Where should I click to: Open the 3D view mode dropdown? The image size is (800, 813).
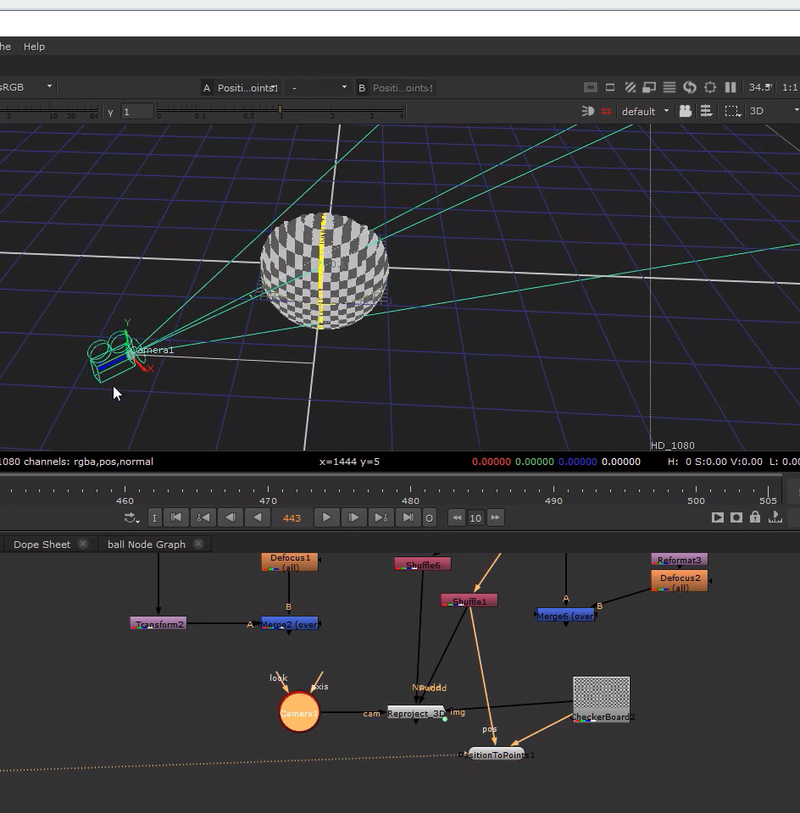coord(770,112)
